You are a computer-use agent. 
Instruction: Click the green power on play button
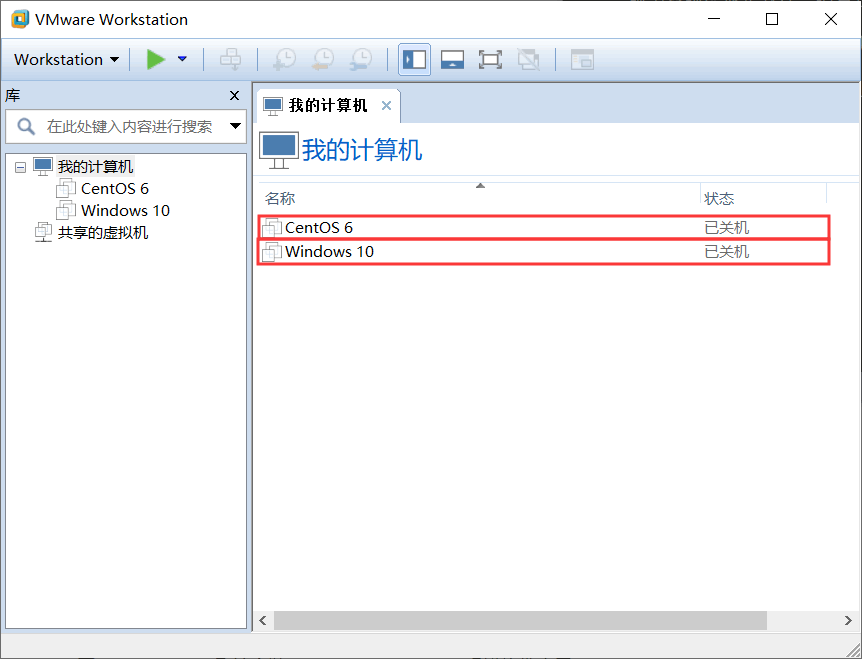[156, 60]
